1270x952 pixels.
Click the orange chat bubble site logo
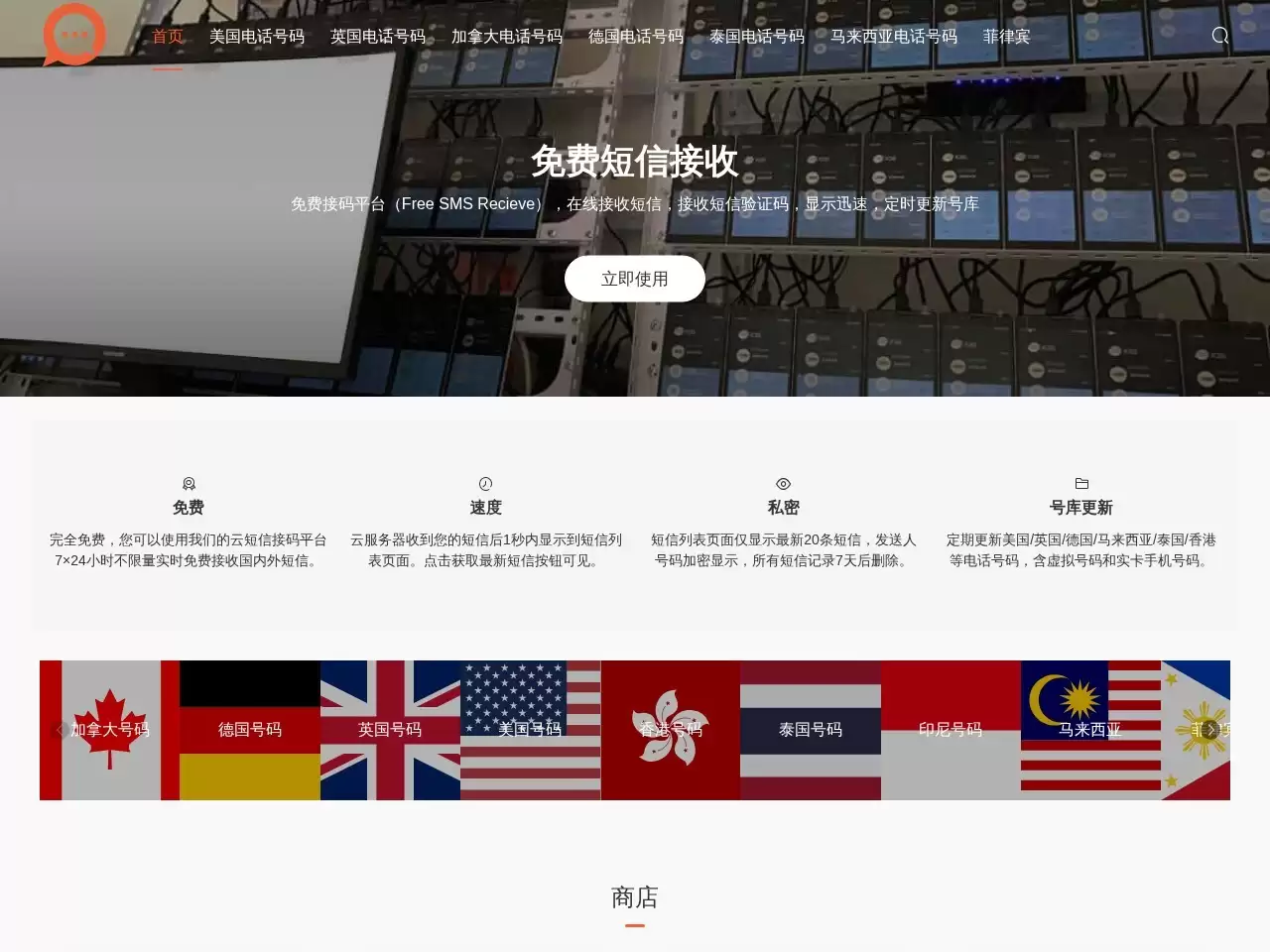[74, 35]
